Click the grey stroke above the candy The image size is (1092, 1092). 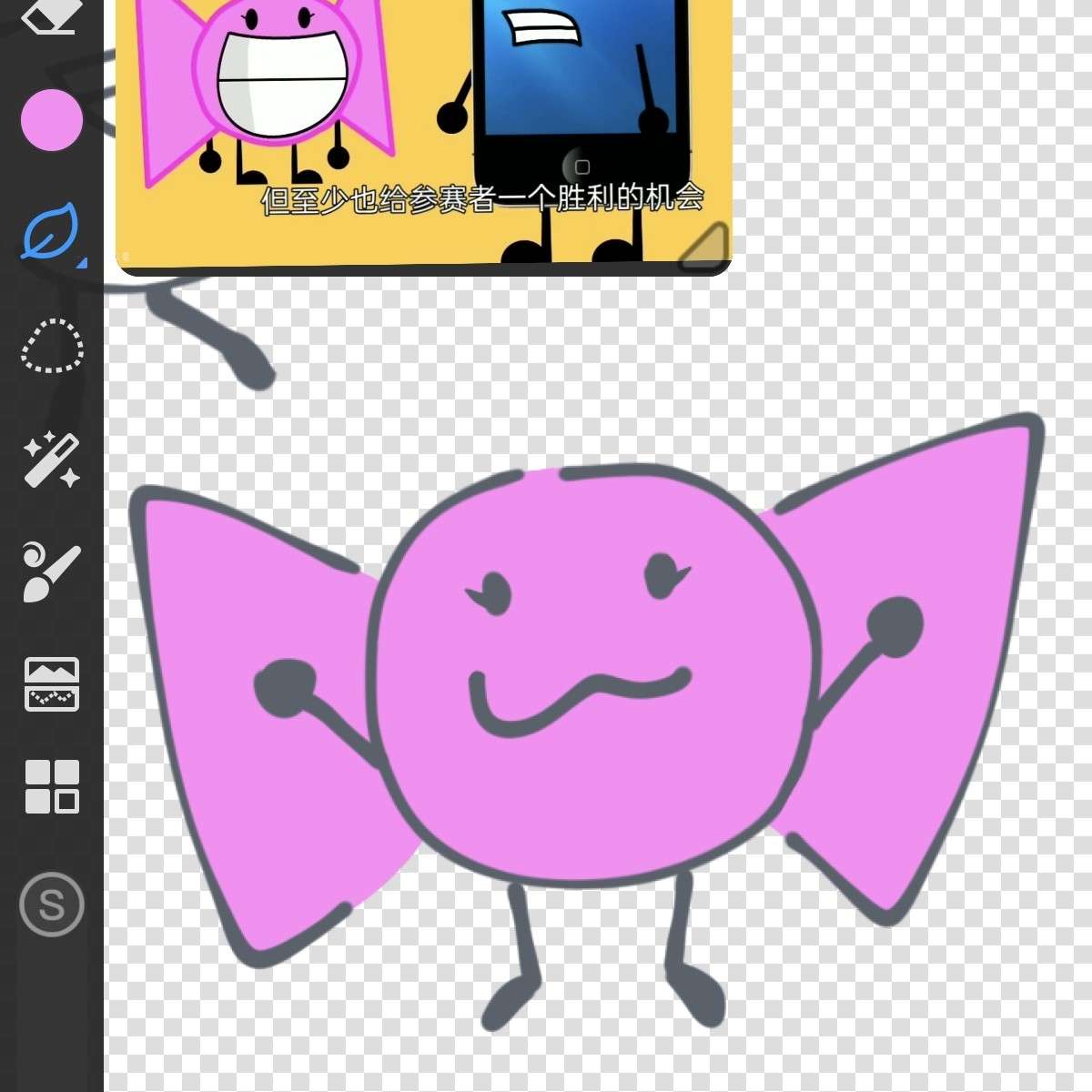click(x=218, y=337)
